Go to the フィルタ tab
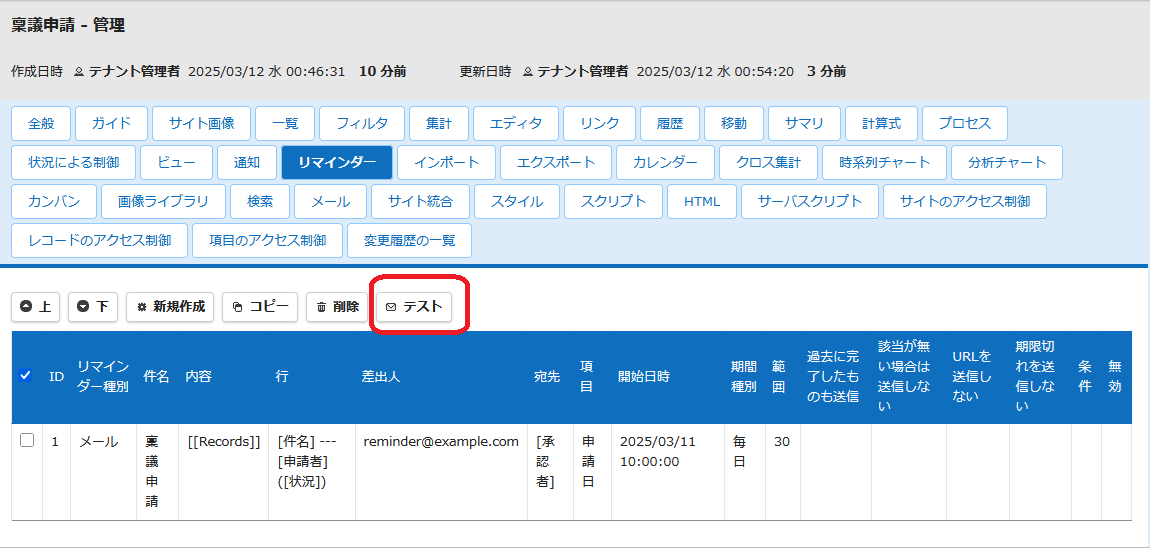Screen dimensions: 1150x548 pos(362,123)
